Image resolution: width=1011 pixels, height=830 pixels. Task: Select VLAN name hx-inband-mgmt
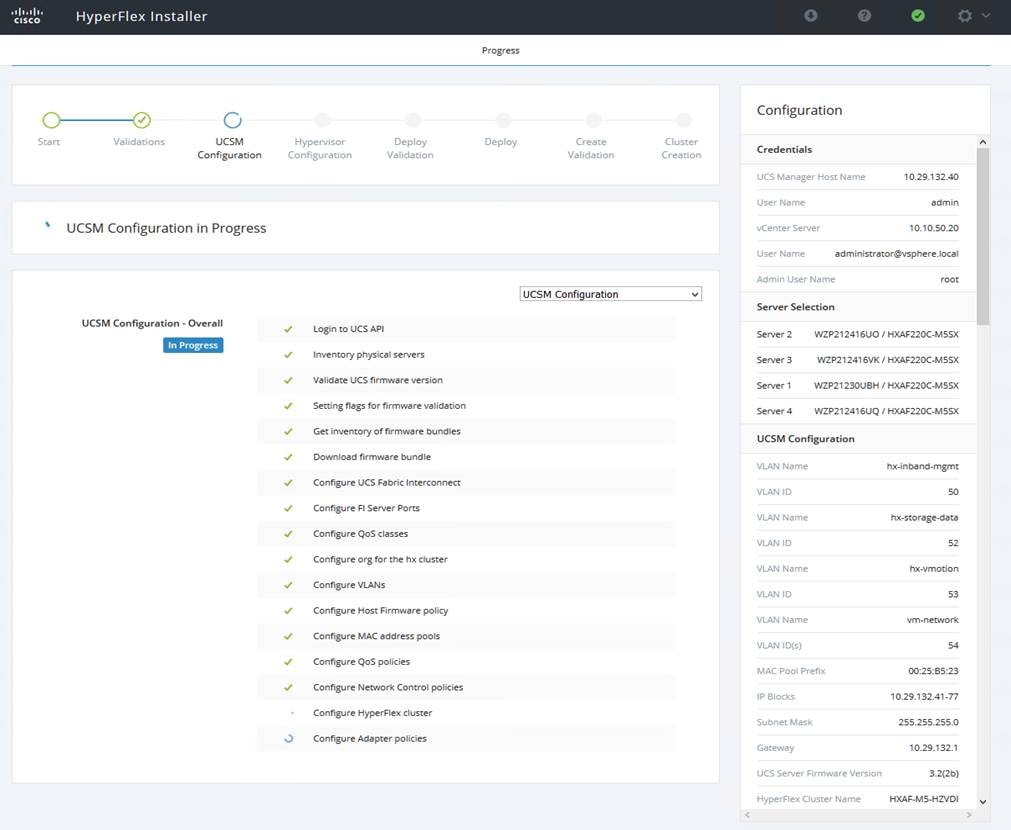coord(922,466)
